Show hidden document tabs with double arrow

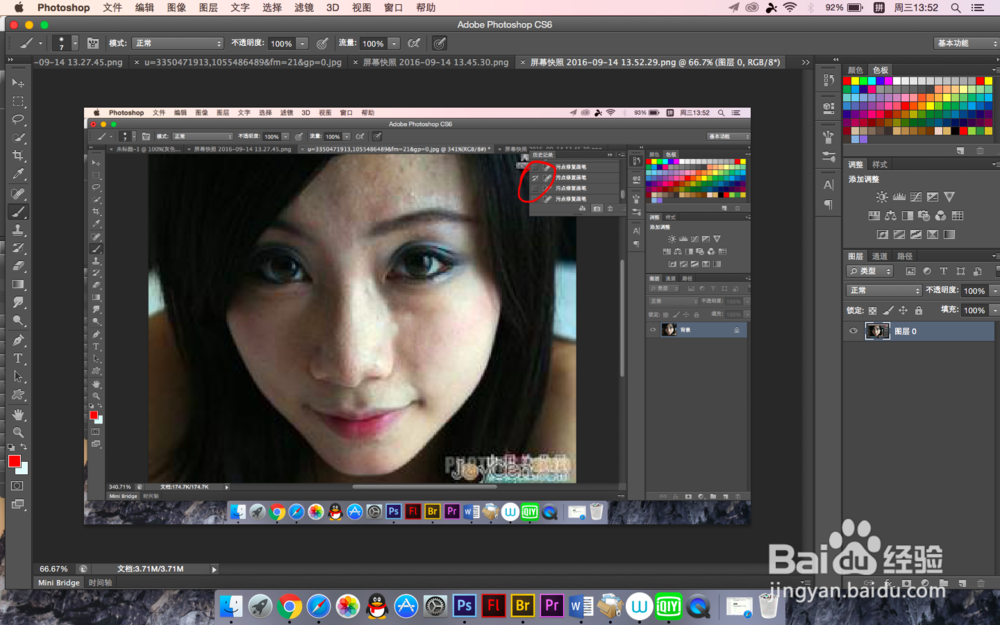pos(805,62)
